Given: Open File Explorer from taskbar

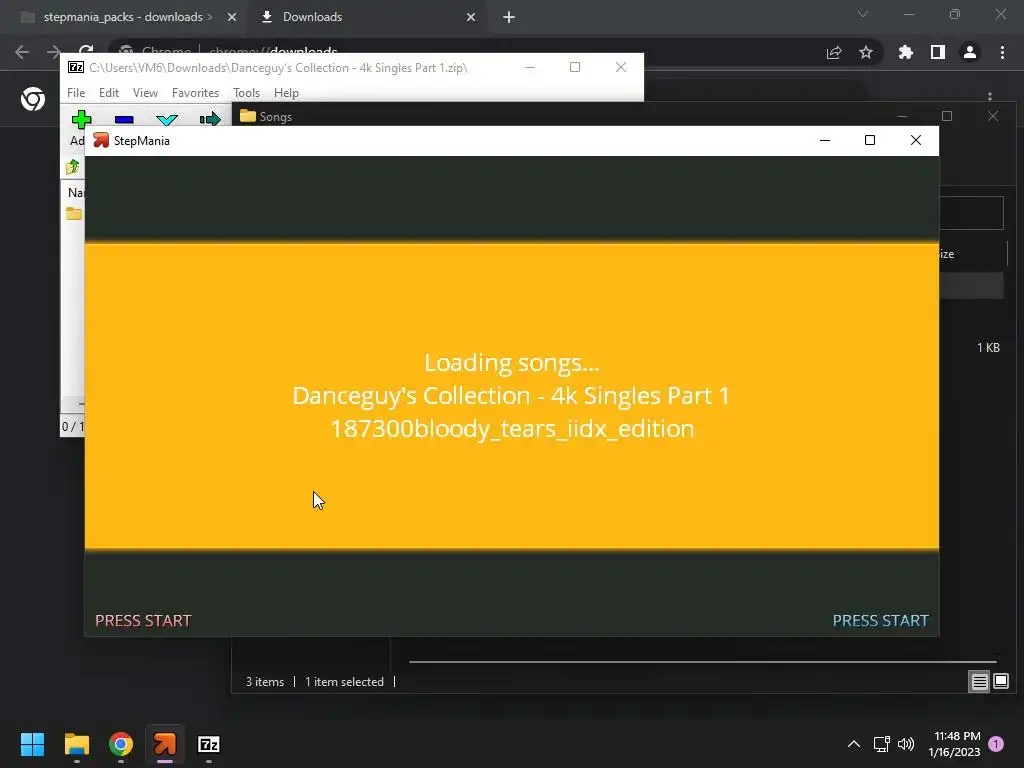Looking at the screenshot, I should (76, 744).
